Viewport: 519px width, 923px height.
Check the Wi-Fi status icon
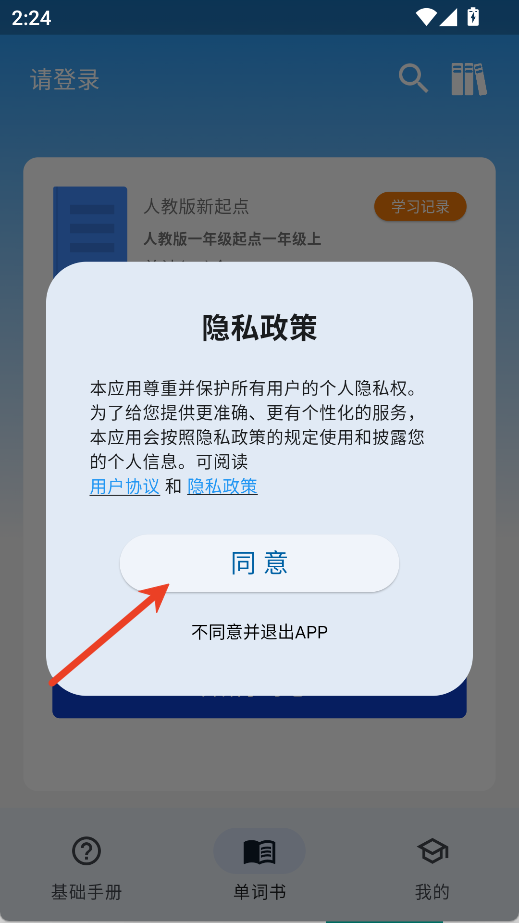[x=425, y=17]
